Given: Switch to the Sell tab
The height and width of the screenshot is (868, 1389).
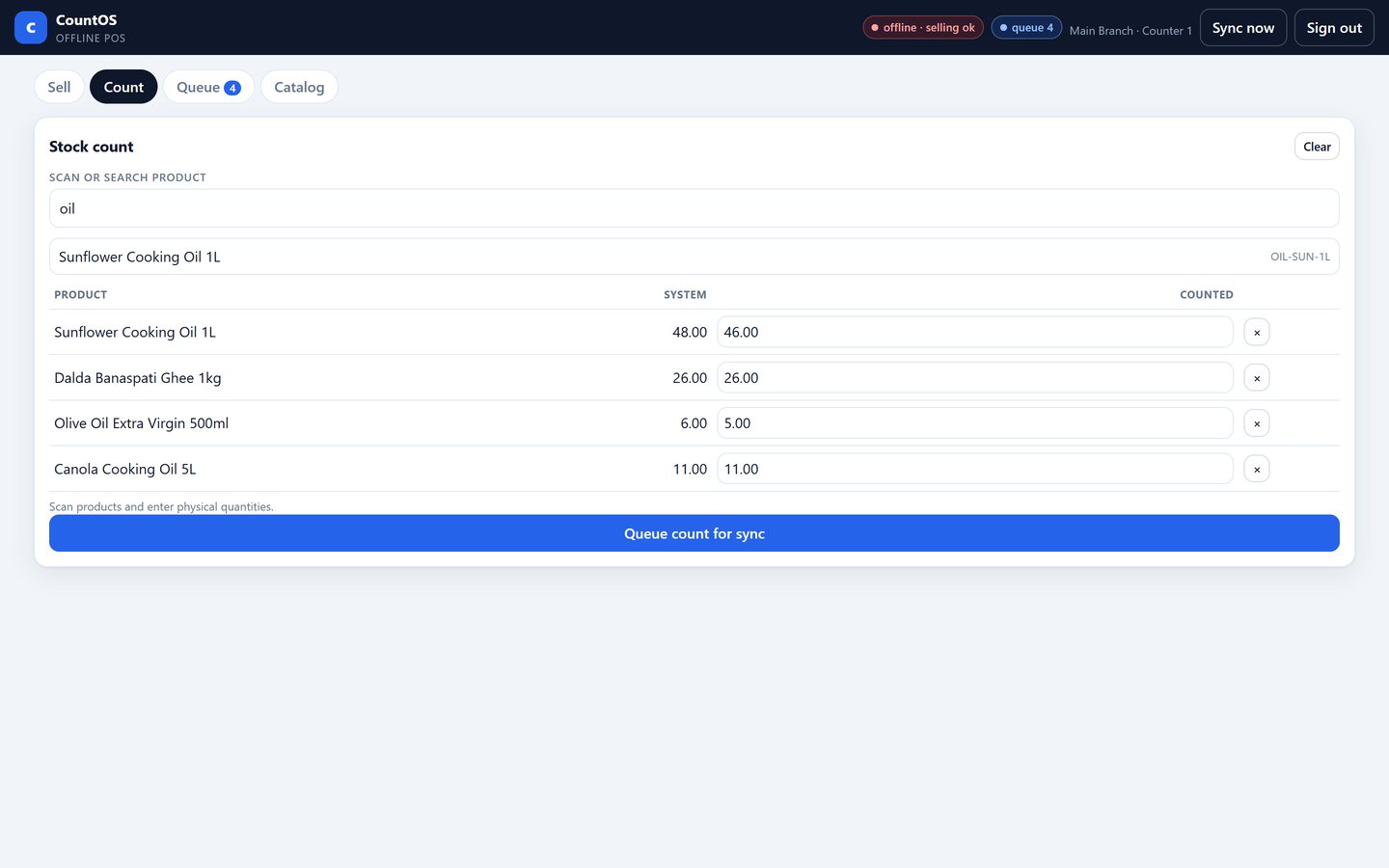Looking at the screenshot, I should click(x=59, y=87).
